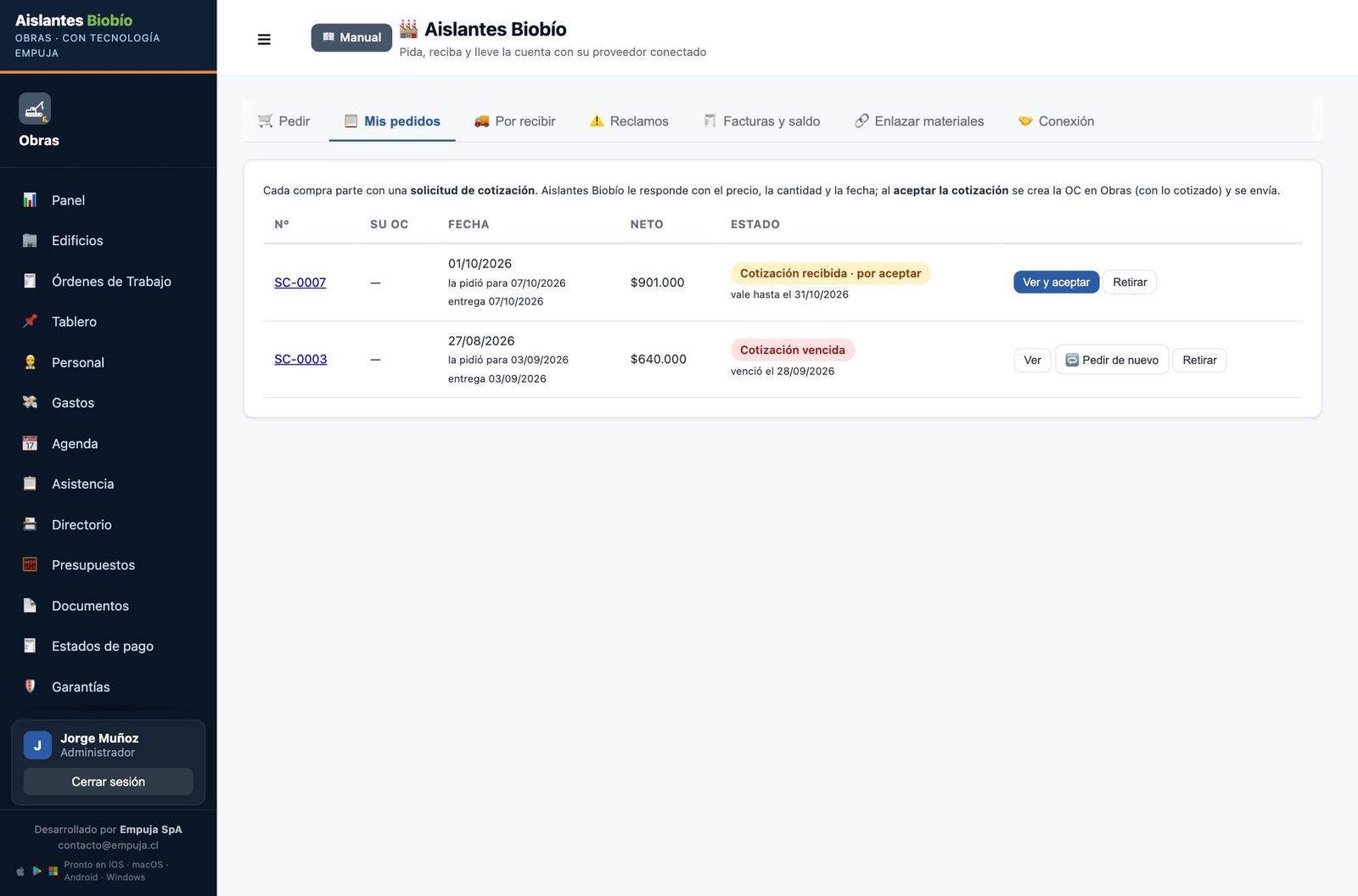
Task: Click the Documentos page icon
Action: point(30,605)
